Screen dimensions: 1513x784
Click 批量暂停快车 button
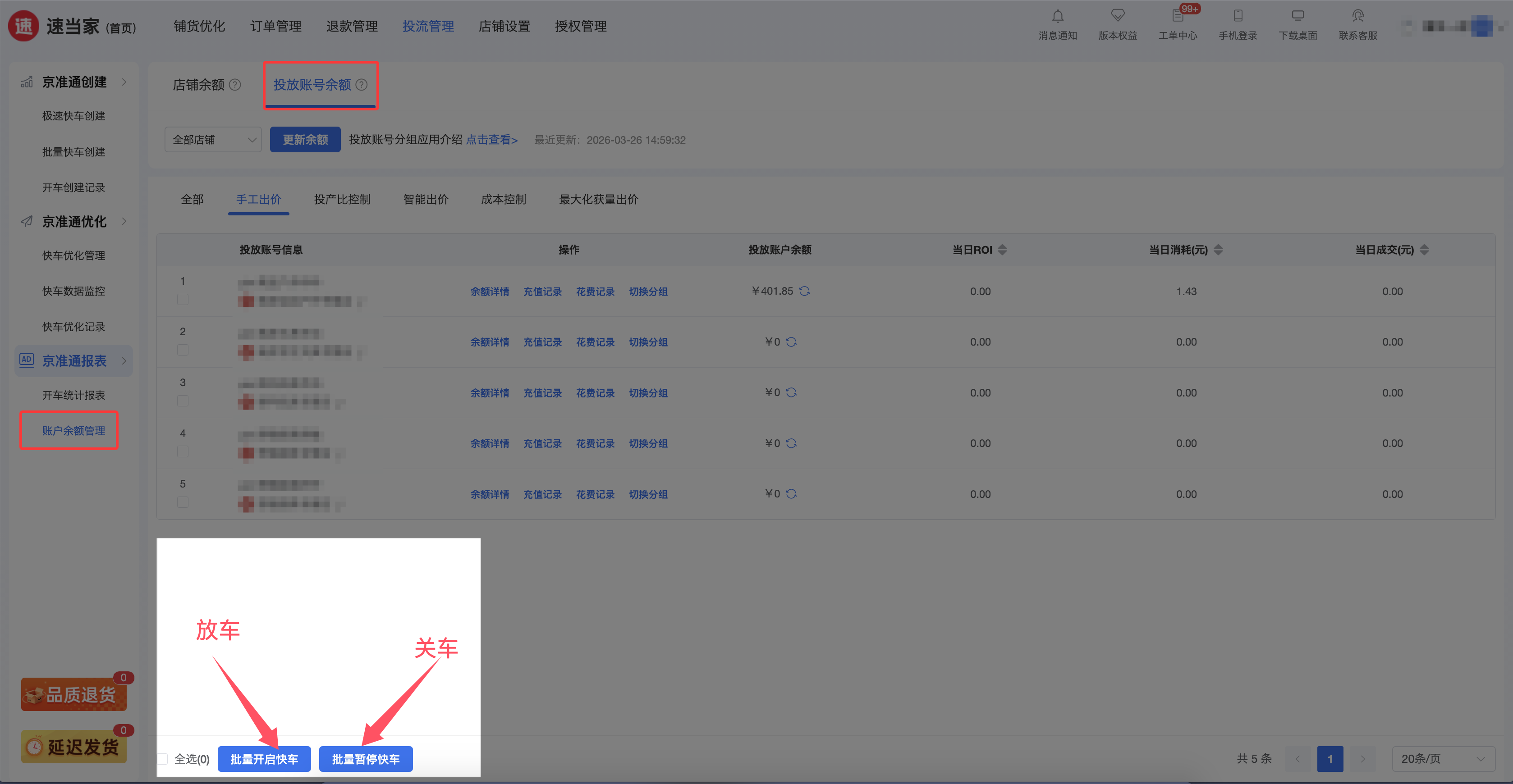[365, 759]
